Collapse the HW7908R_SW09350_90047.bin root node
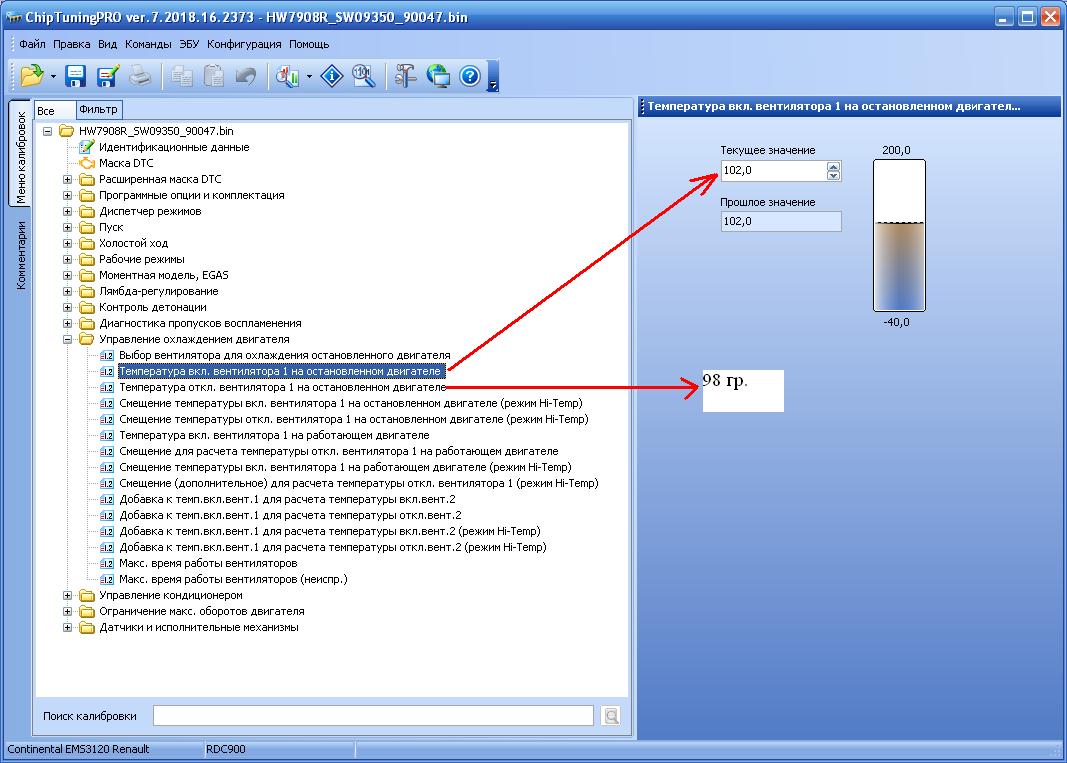This screenshot has width=1067, height=763. point(48,131)
